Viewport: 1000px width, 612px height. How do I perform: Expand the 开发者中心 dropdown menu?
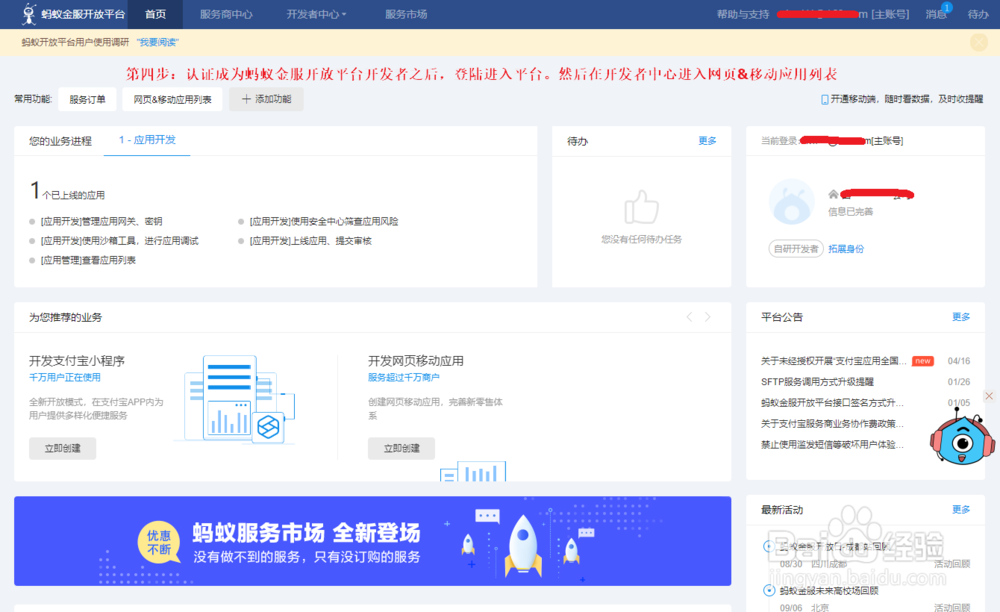point(316,14)
